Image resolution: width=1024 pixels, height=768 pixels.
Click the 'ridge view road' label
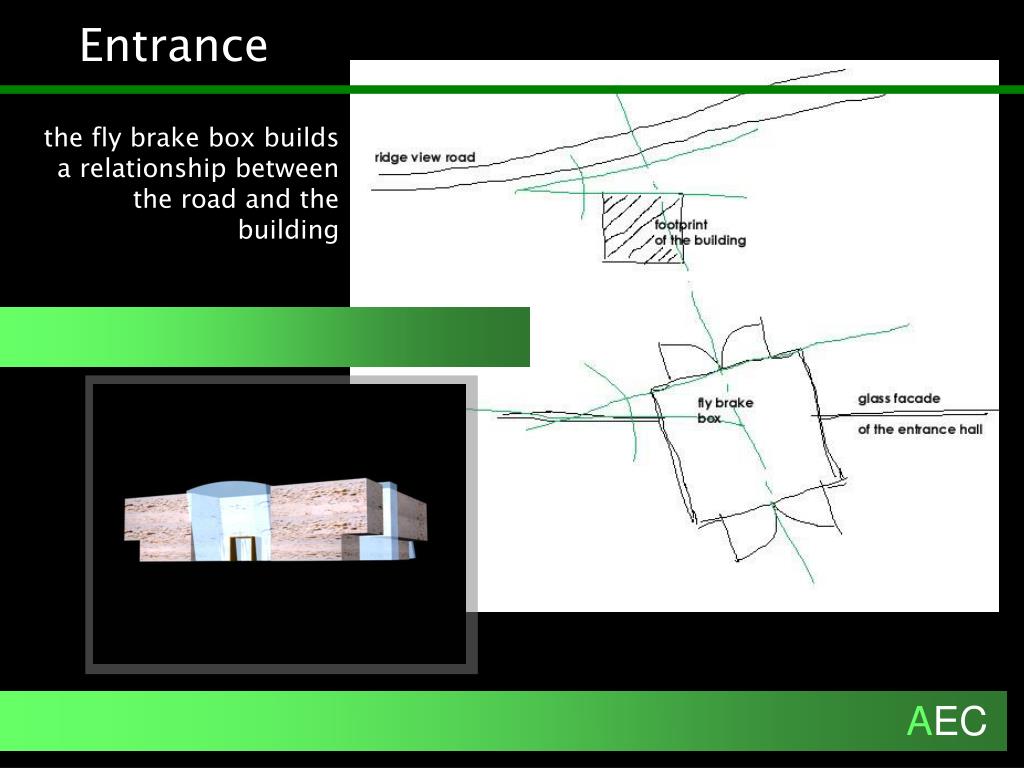424,157
